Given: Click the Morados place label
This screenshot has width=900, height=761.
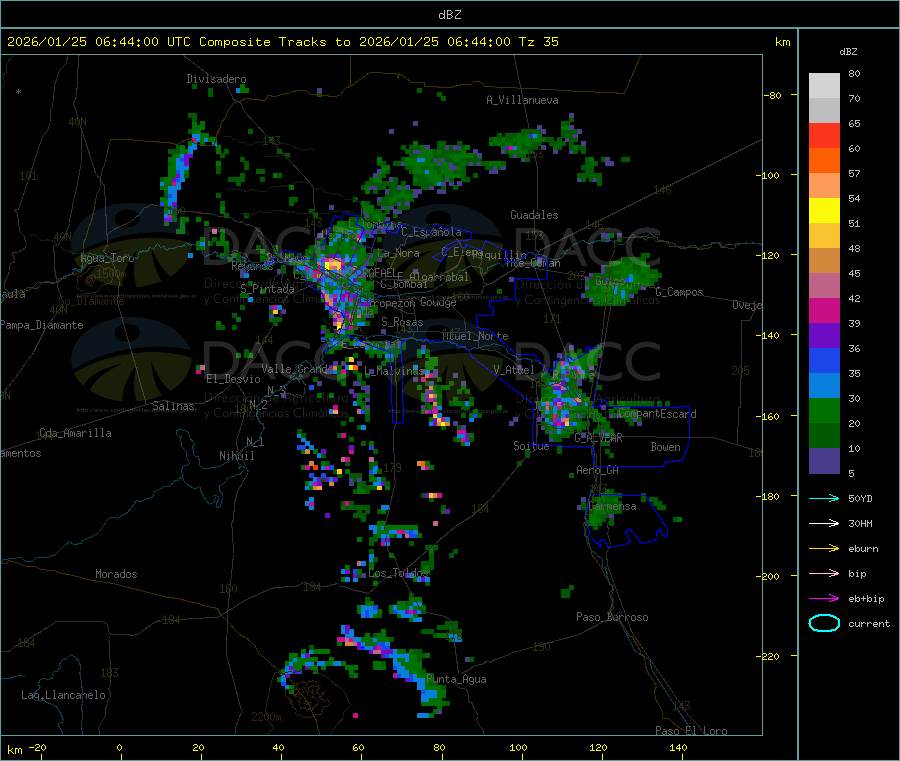Looking at the screenshot, I should pyautogui.click(x=116, y=574).
